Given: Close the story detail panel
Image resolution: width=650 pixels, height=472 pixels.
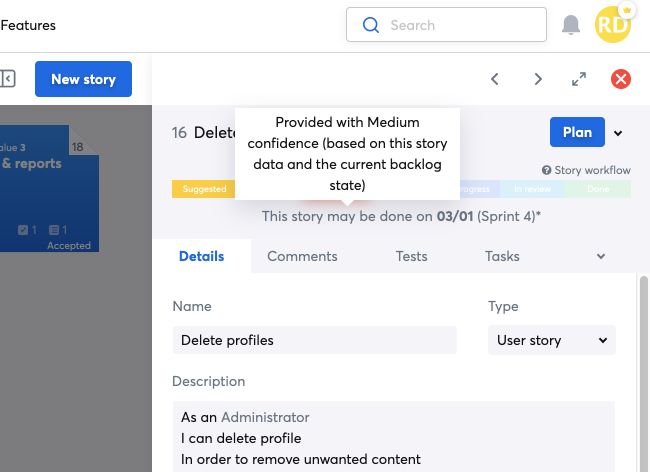Looking at the screenshot, I should click(621, 79).
